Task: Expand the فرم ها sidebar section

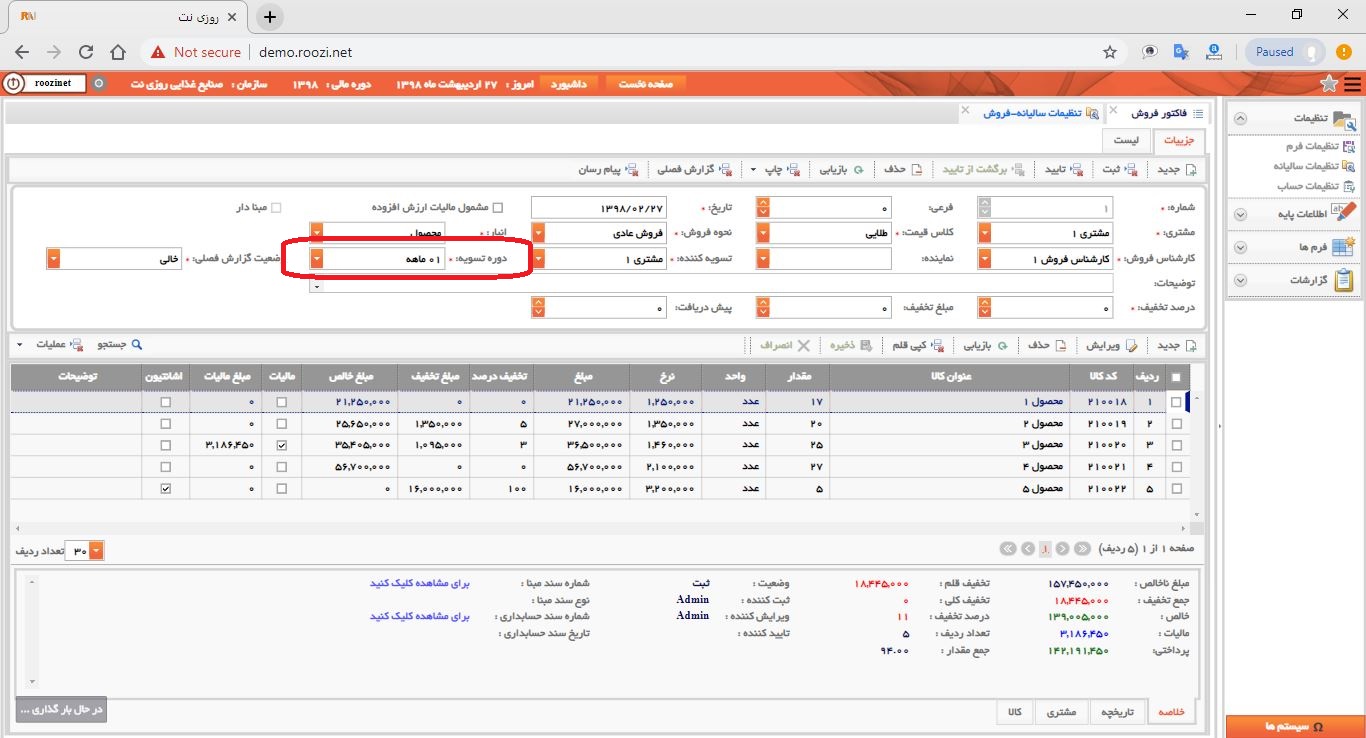Action: click(1241, 247)
